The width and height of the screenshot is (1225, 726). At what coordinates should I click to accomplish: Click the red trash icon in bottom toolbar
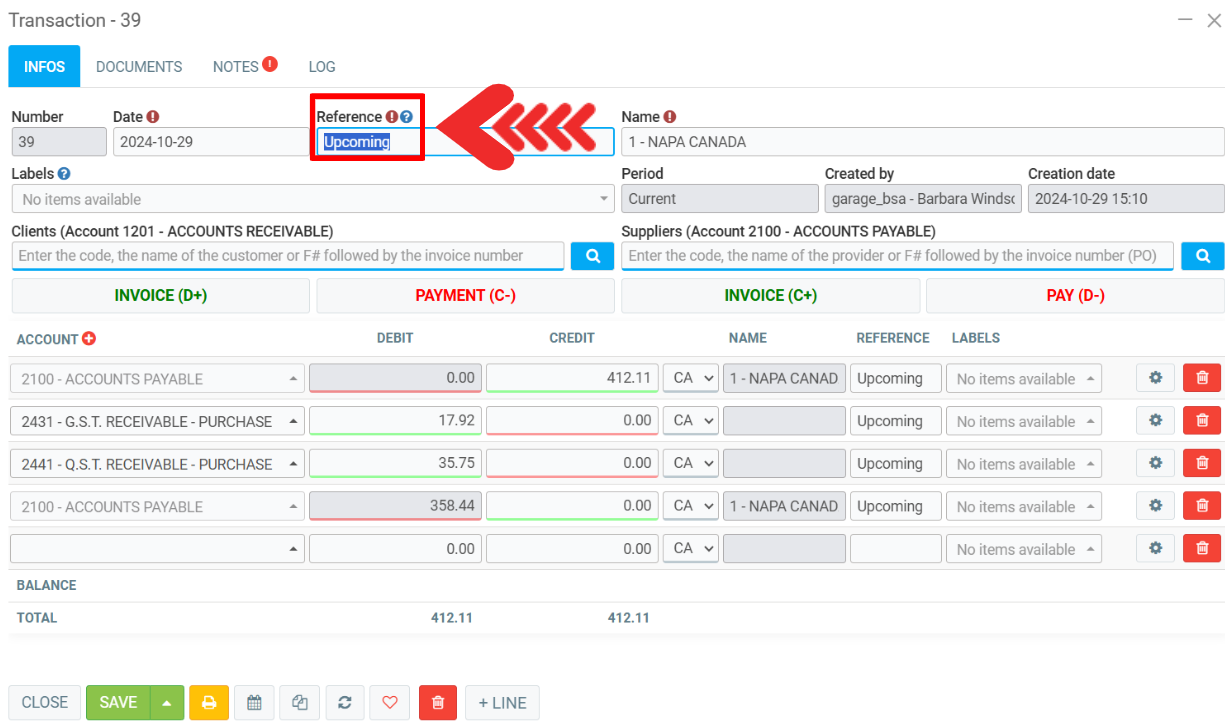[x=437, y=702]
